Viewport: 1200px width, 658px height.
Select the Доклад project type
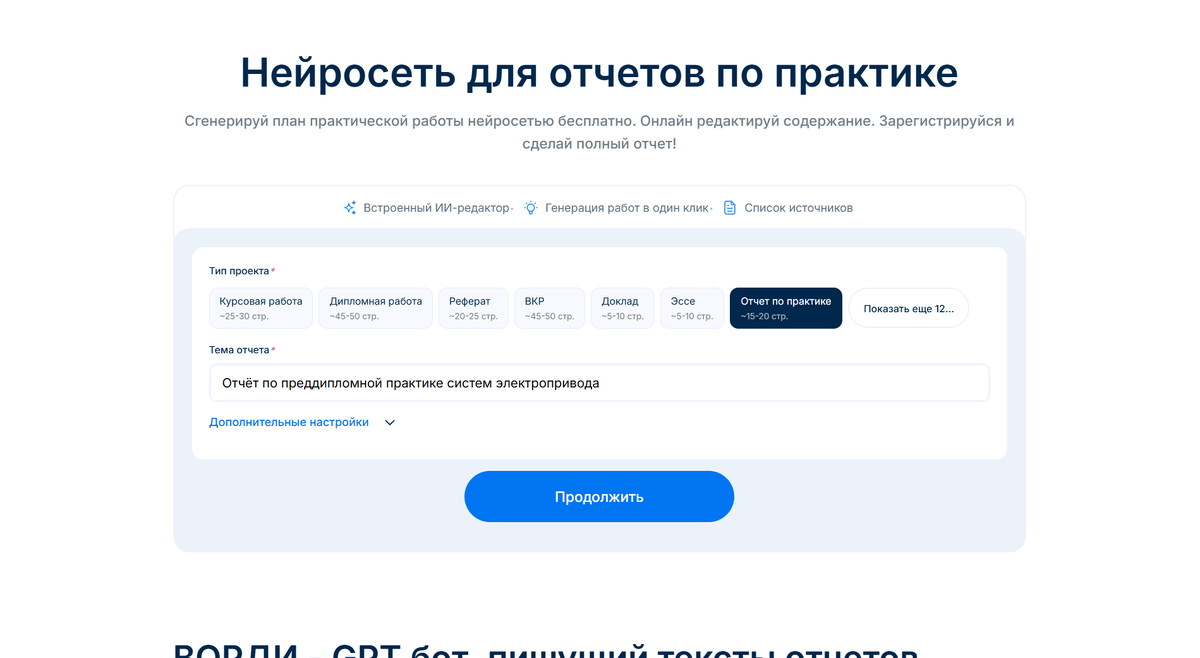click(622, 308)
